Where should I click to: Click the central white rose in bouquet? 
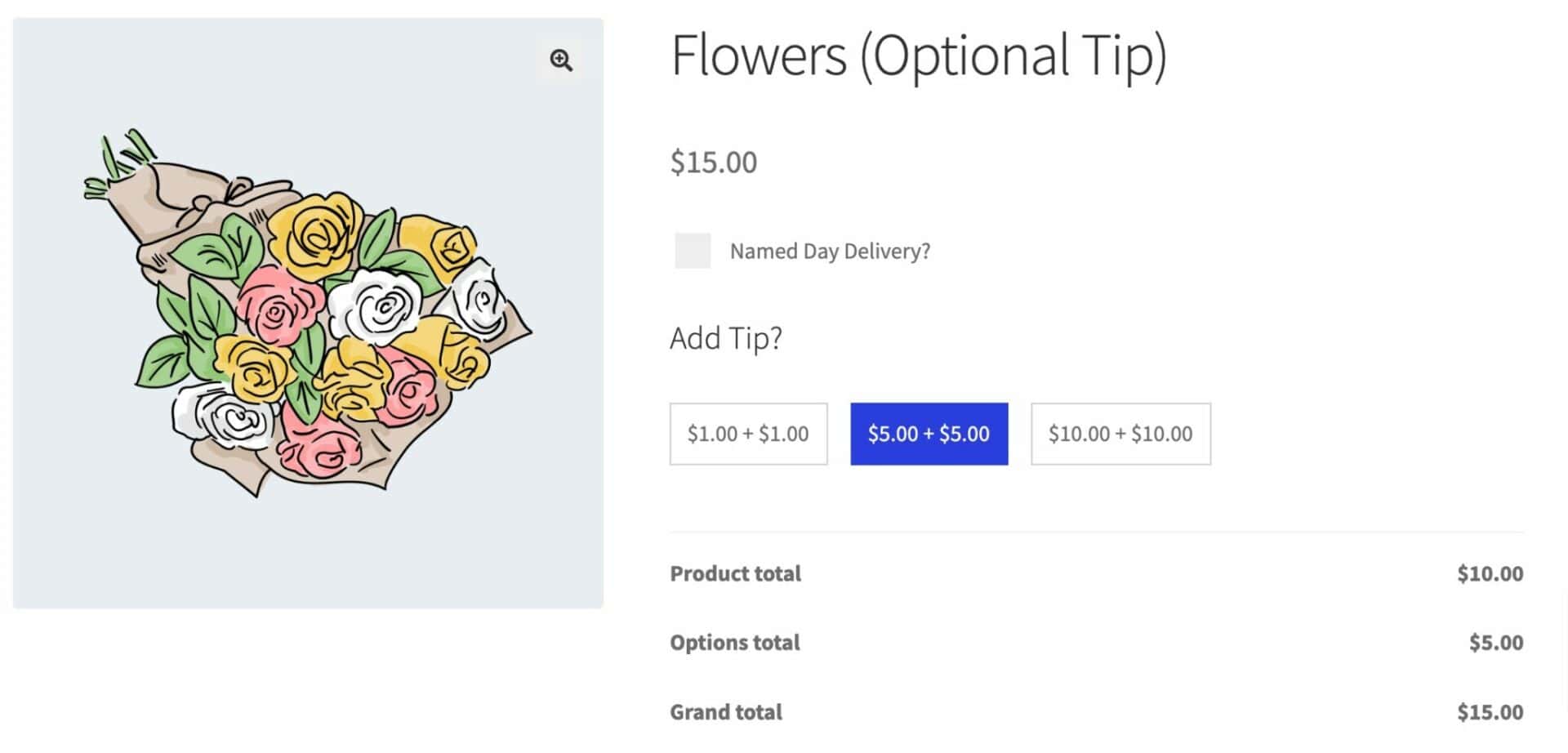pyautogui.click(x=378, y=304)
